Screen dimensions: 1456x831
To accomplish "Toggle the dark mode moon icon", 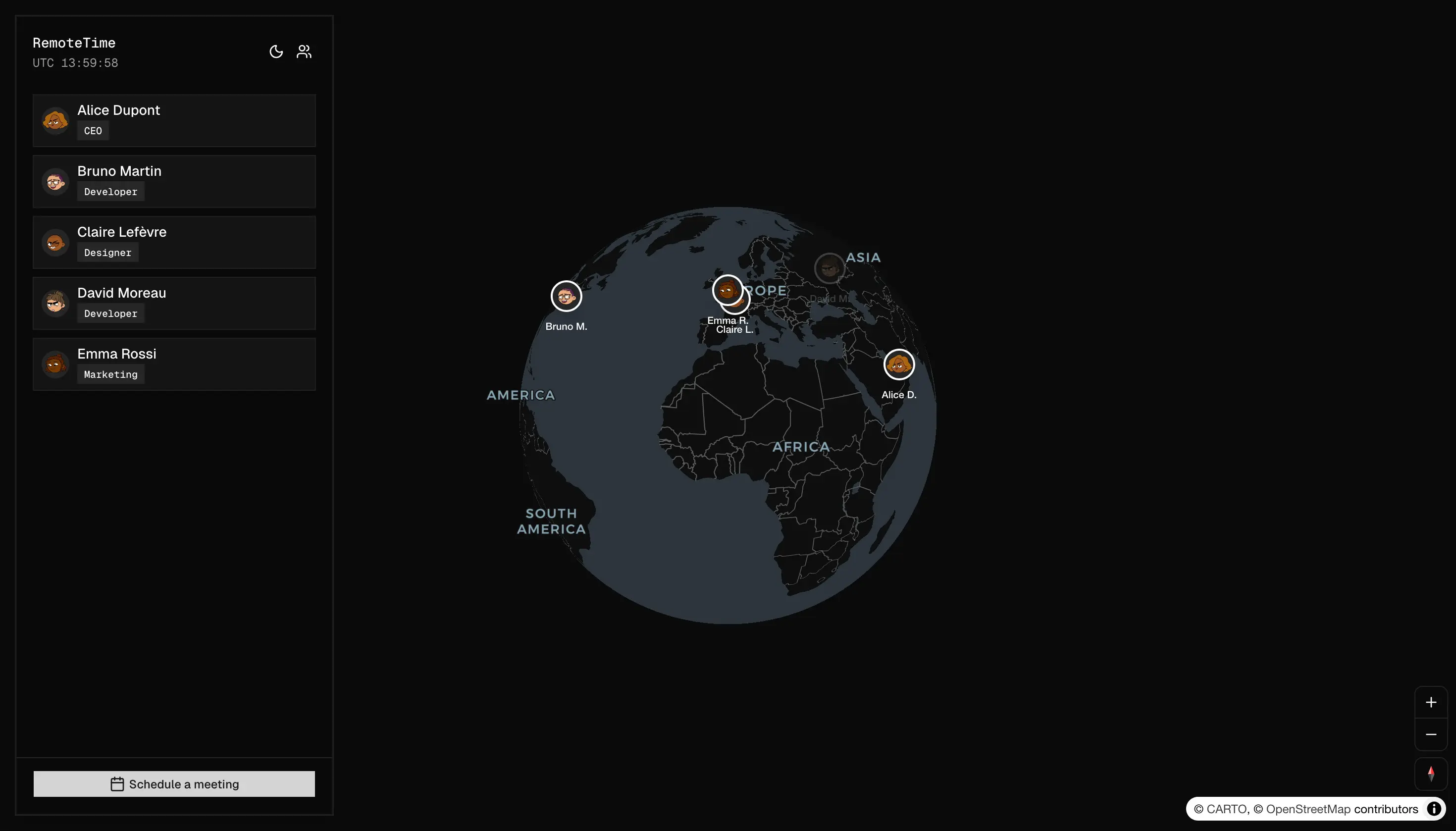I will (x=276, y=52).
